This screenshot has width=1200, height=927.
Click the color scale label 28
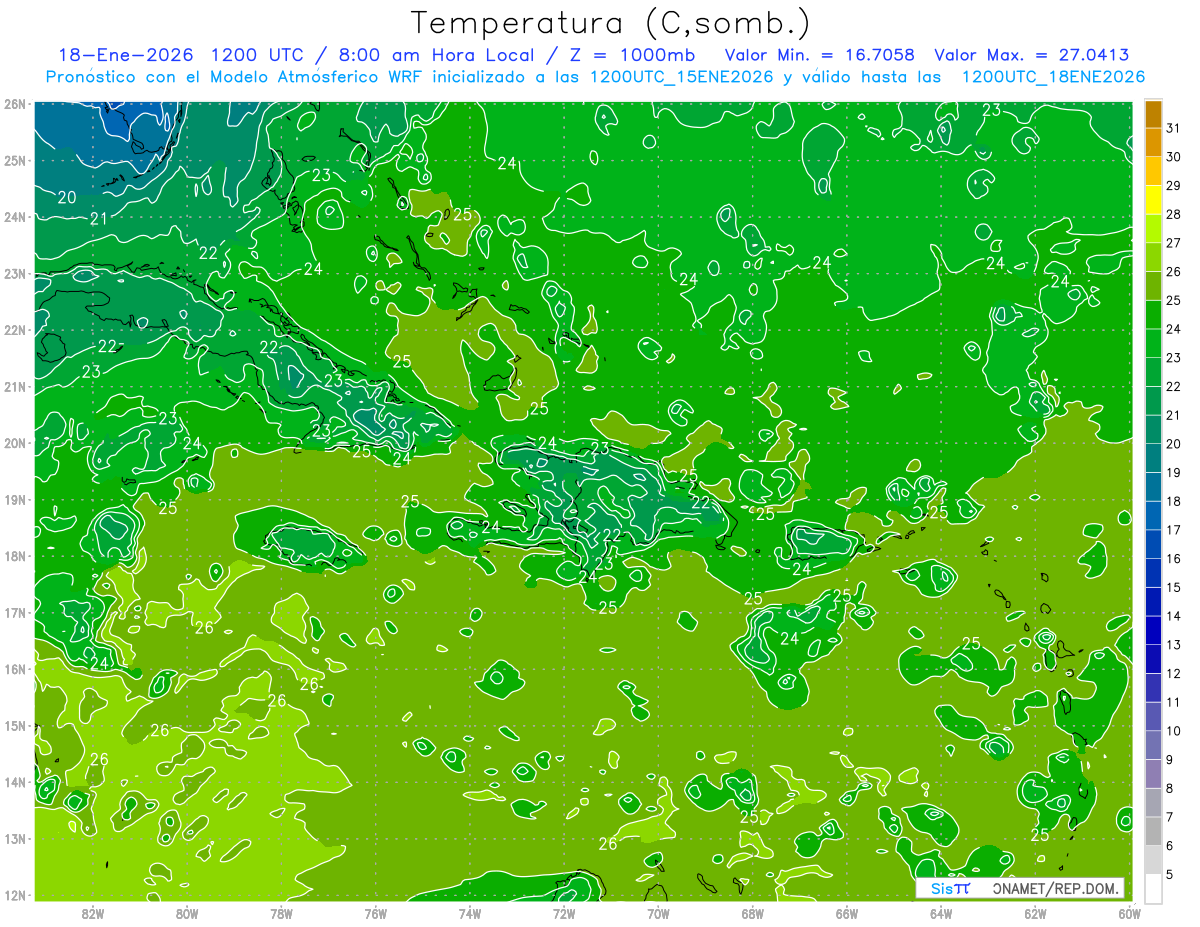point(1174,215)
